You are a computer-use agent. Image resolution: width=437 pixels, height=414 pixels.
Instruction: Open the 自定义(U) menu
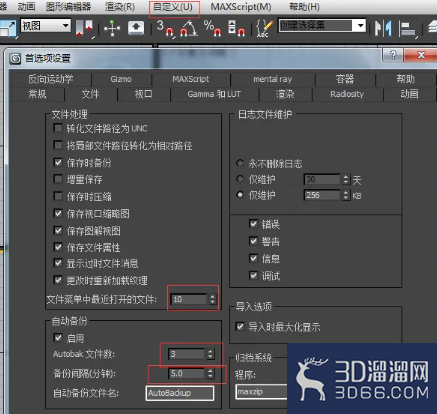[173, 7]
